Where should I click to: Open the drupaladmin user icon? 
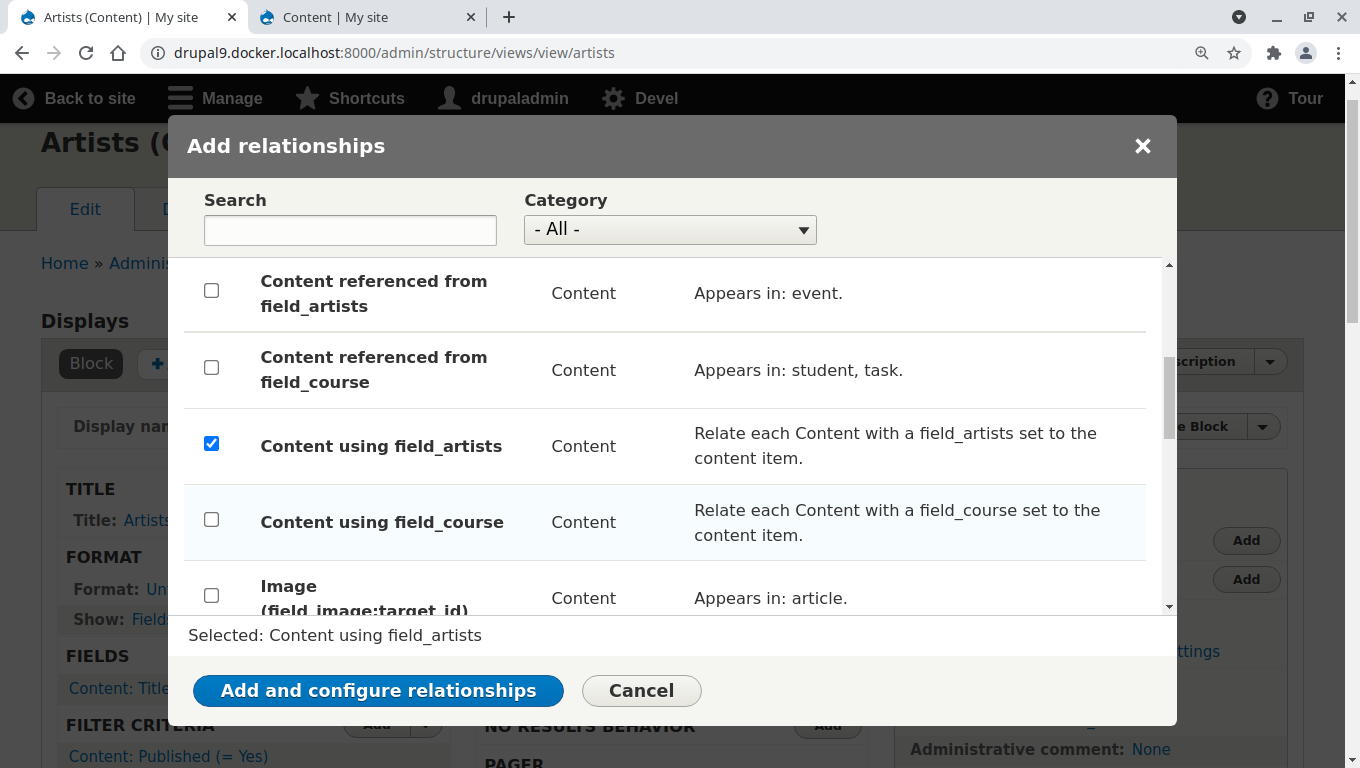coord(450,98)
